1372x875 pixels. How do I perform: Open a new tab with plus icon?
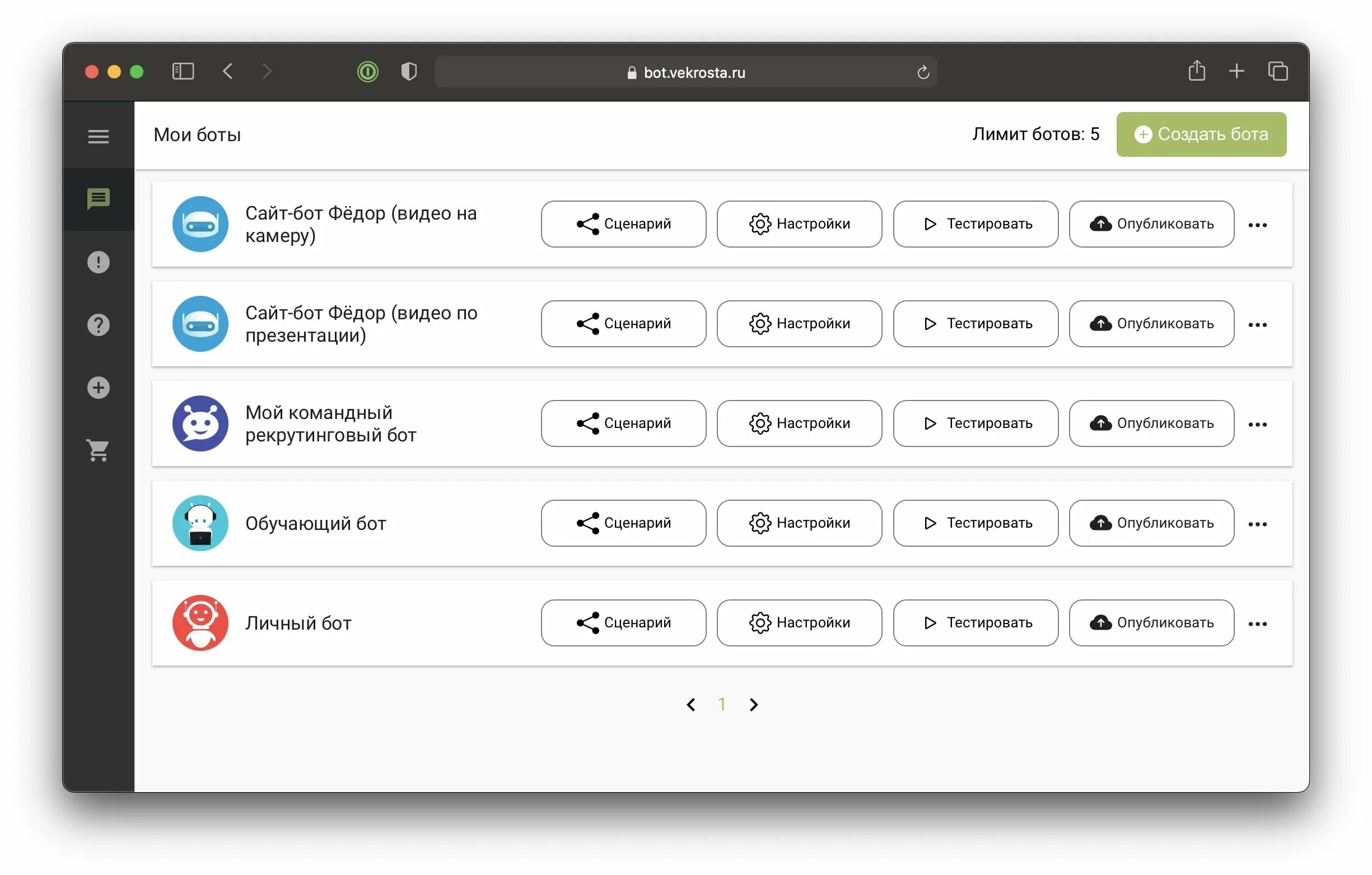coord(1236,71)
